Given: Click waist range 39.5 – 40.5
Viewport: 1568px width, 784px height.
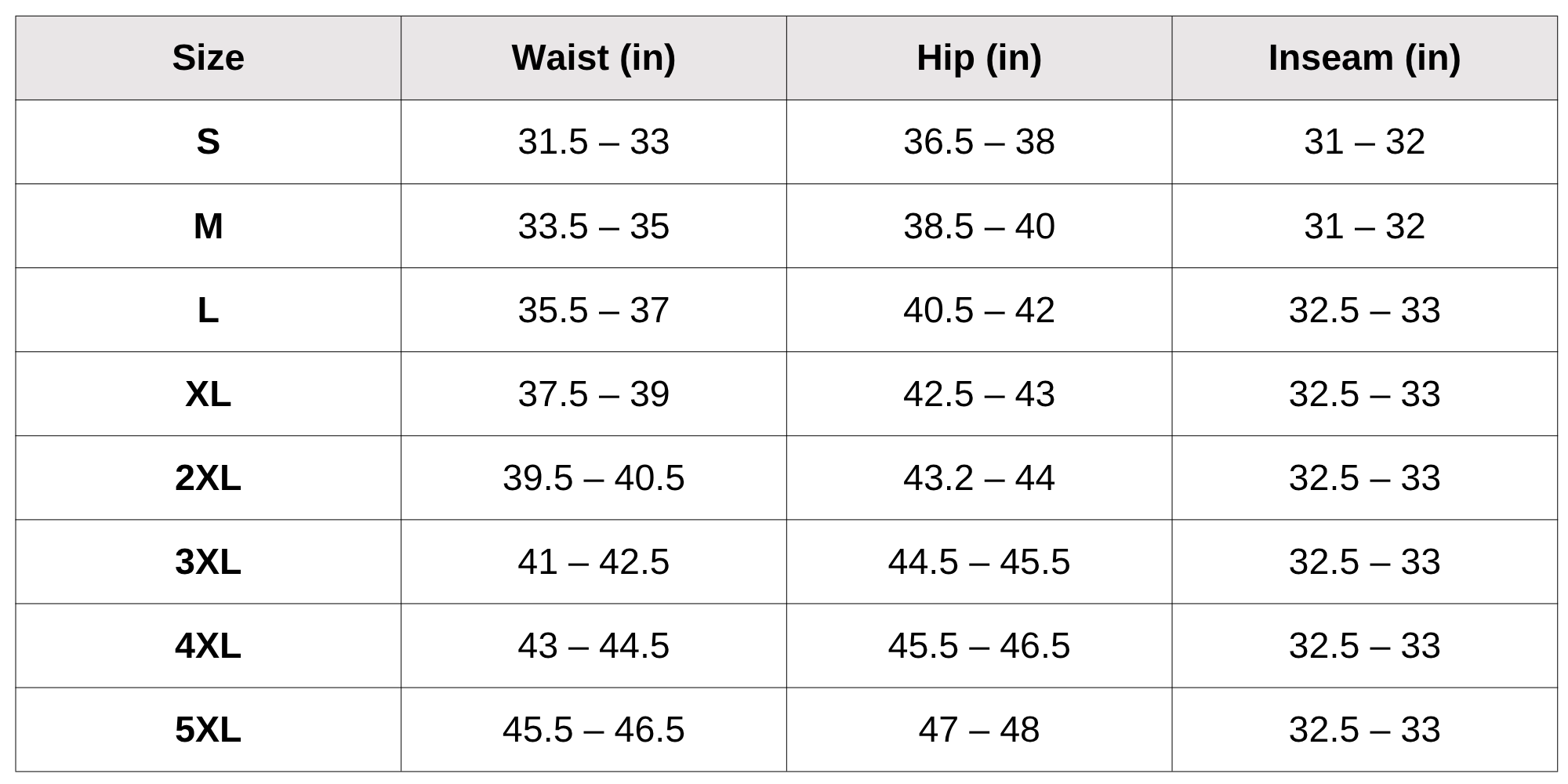Looking at the screenshot, I should coord(593,477).
